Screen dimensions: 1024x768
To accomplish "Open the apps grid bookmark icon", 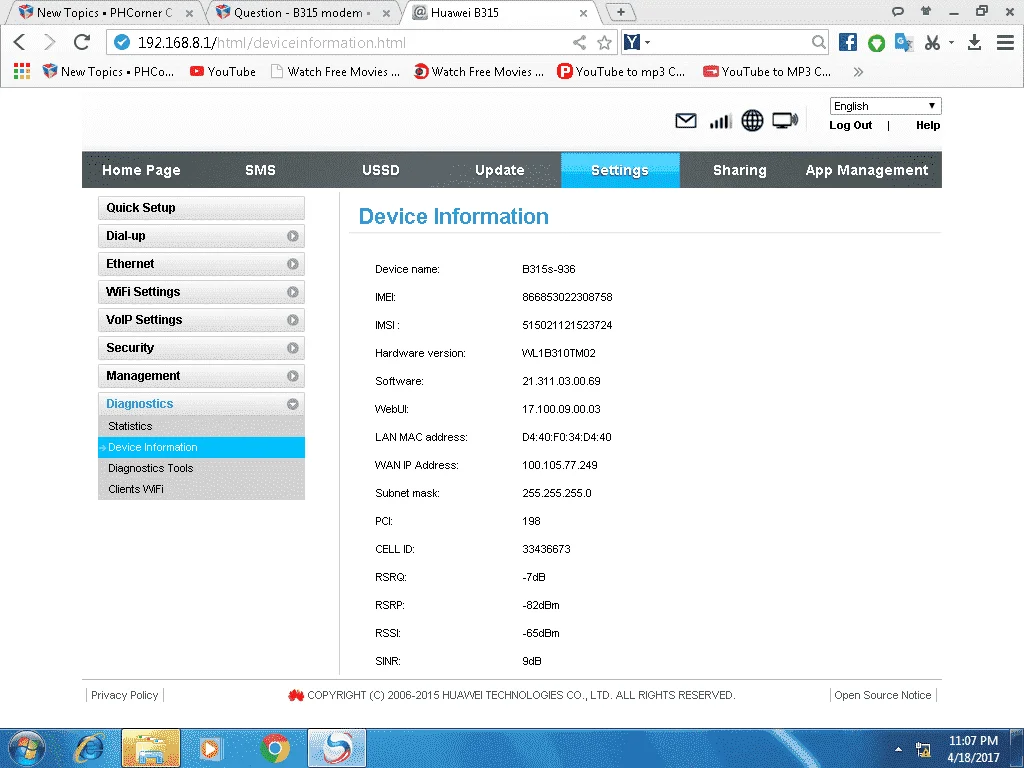I will coord(22,71).
